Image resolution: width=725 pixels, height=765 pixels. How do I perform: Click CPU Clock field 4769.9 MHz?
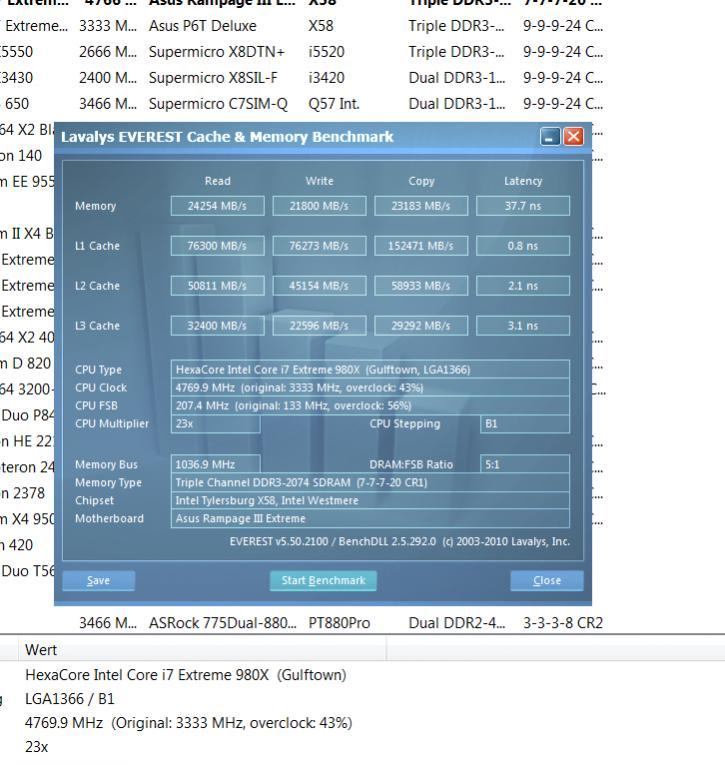click(370, 387)
